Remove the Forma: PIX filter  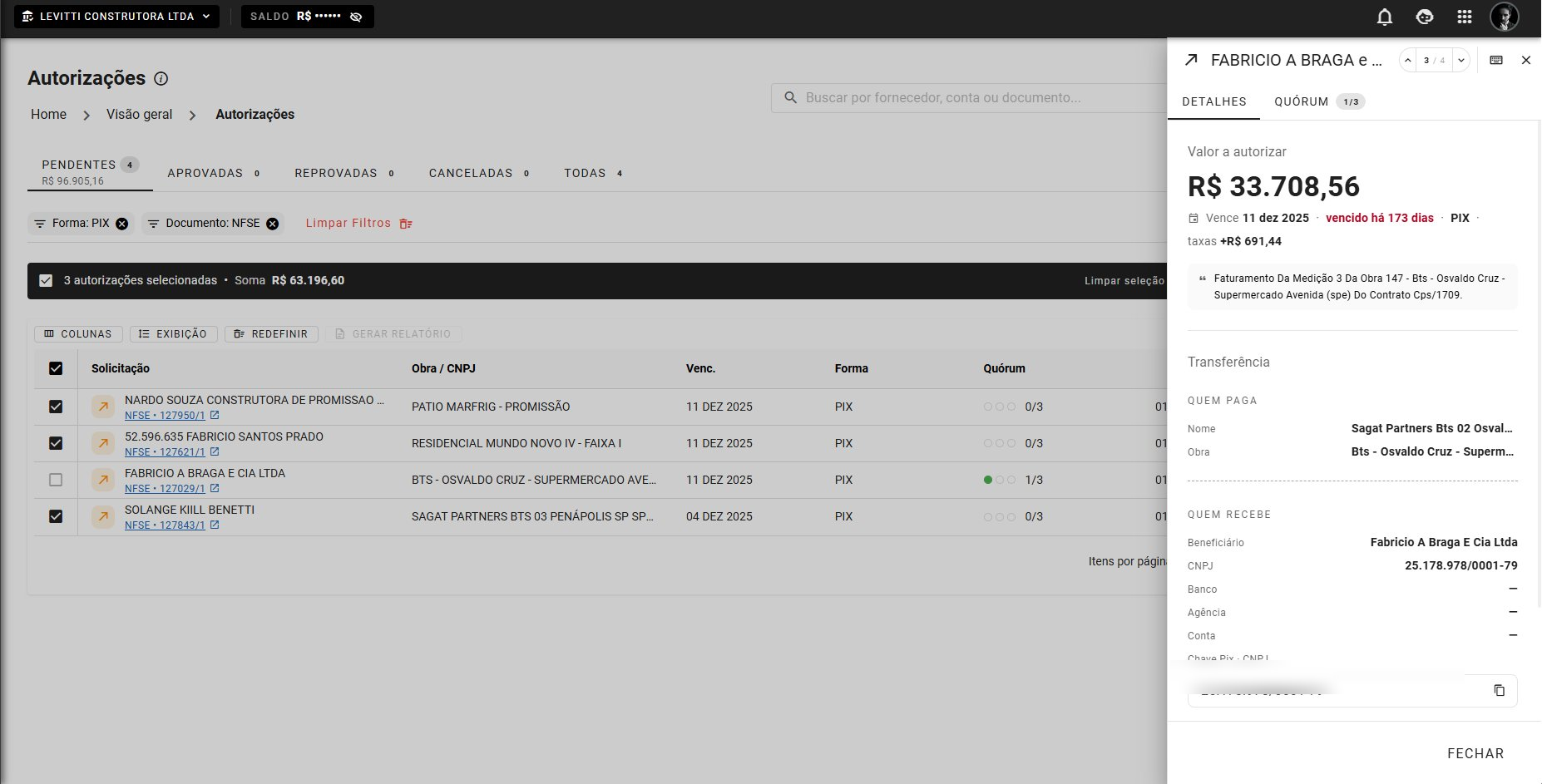[122, 224]
